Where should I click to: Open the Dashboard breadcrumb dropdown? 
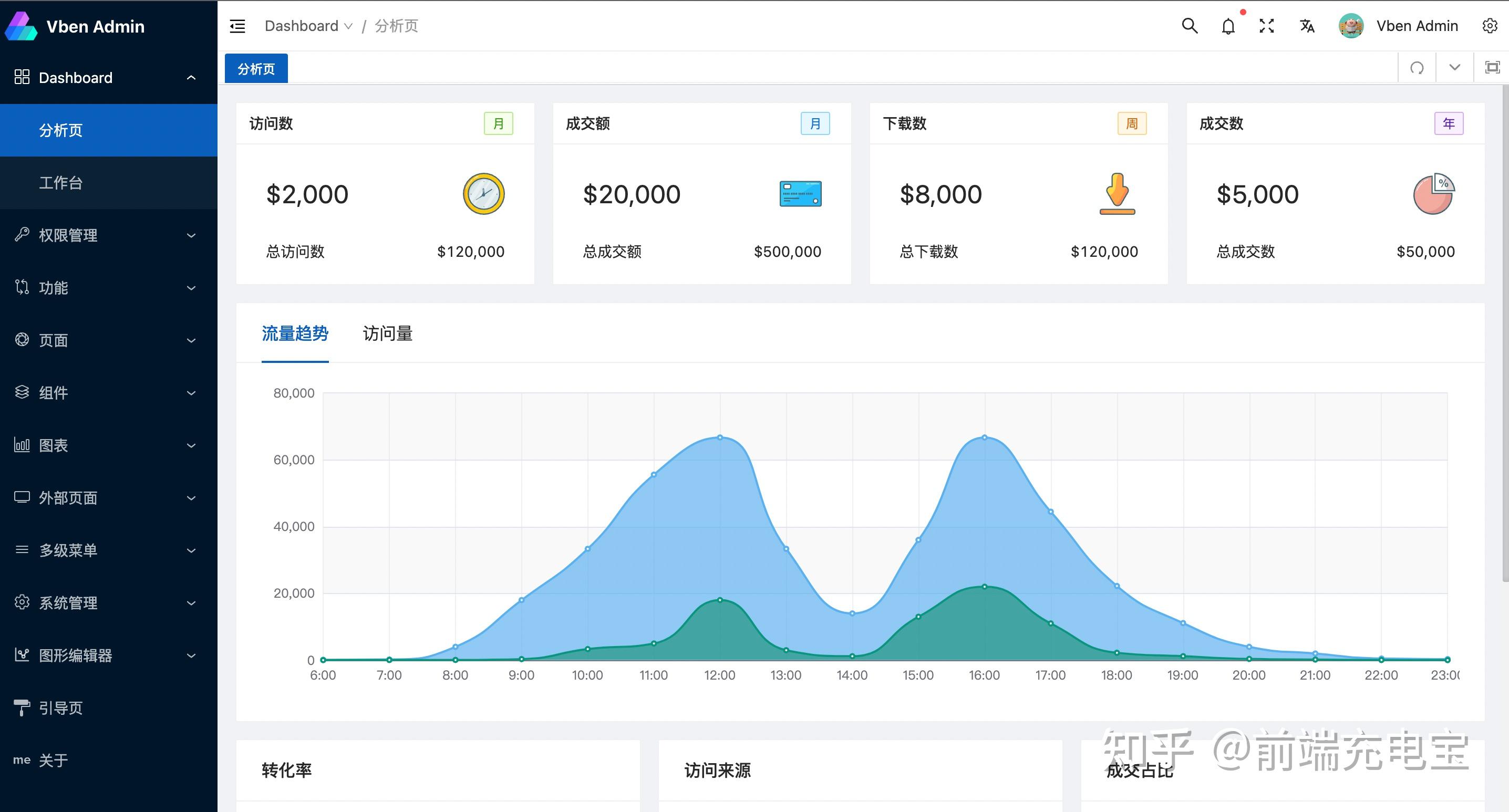coord(349,26)
